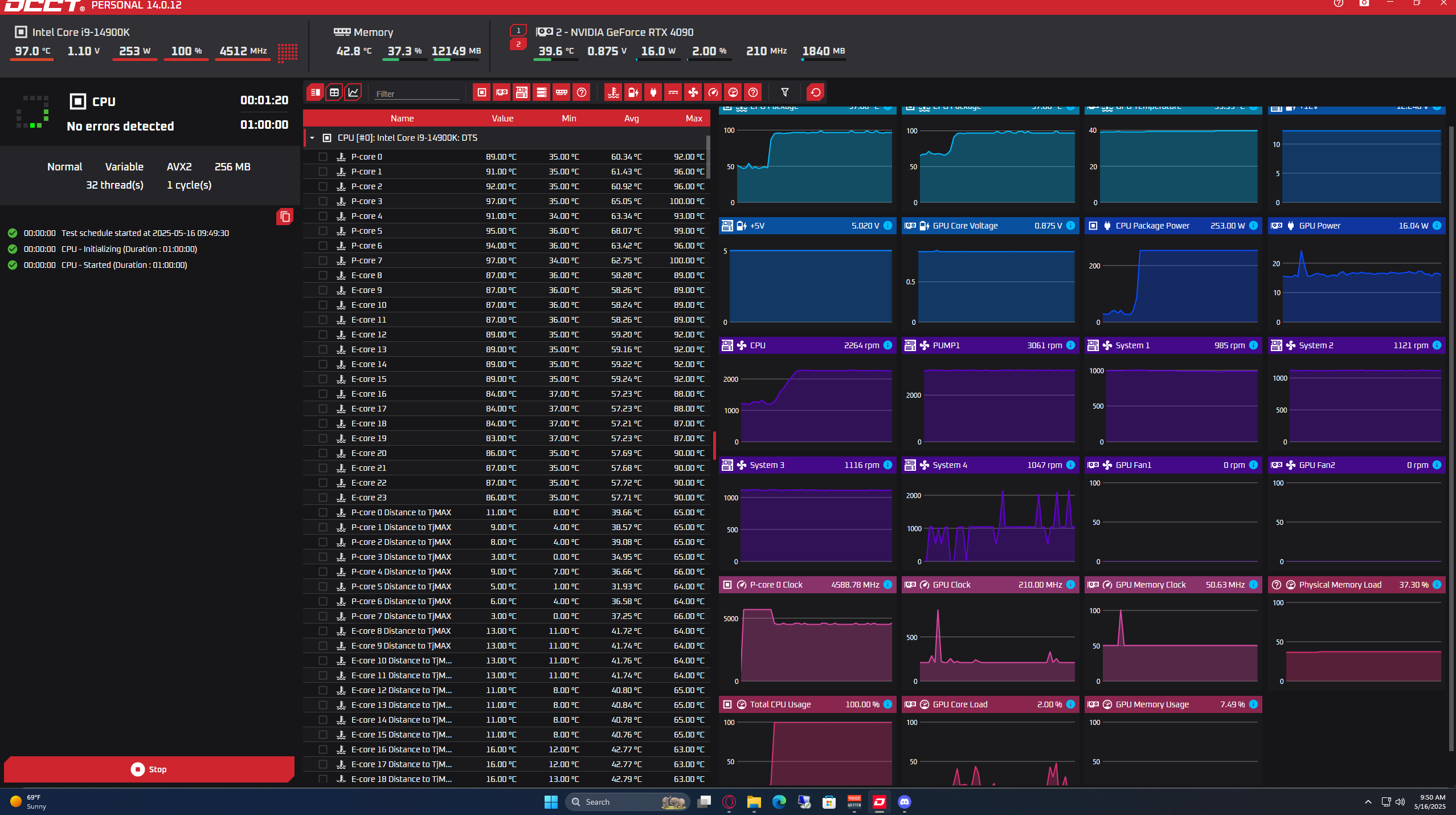Open Microsoft Edge from the taskbar
Viewport: 1456px width, 815px height.
pos(779,802)
